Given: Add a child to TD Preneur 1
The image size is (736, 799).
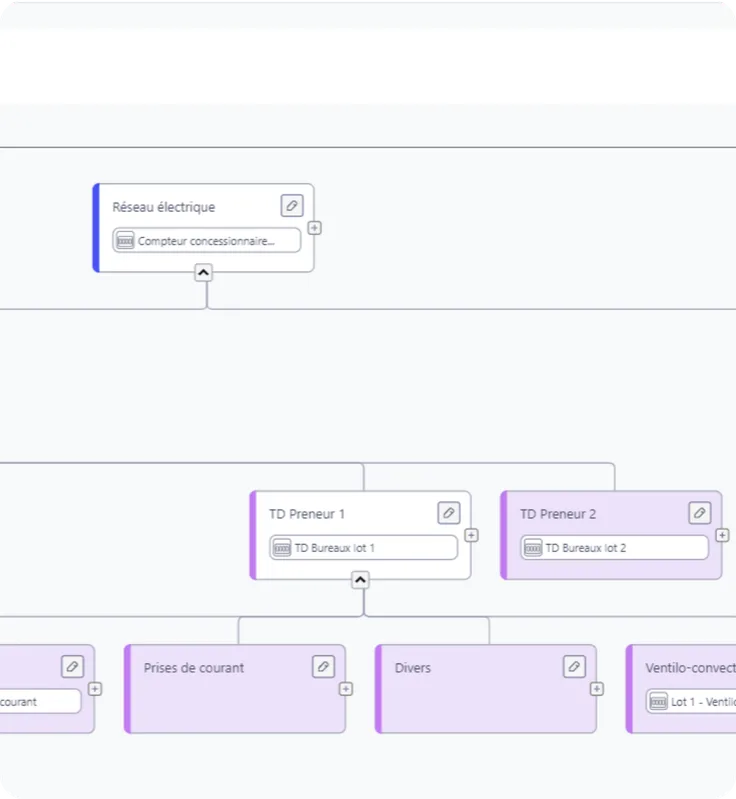Looking at the screenshot, I should point(471,535).
